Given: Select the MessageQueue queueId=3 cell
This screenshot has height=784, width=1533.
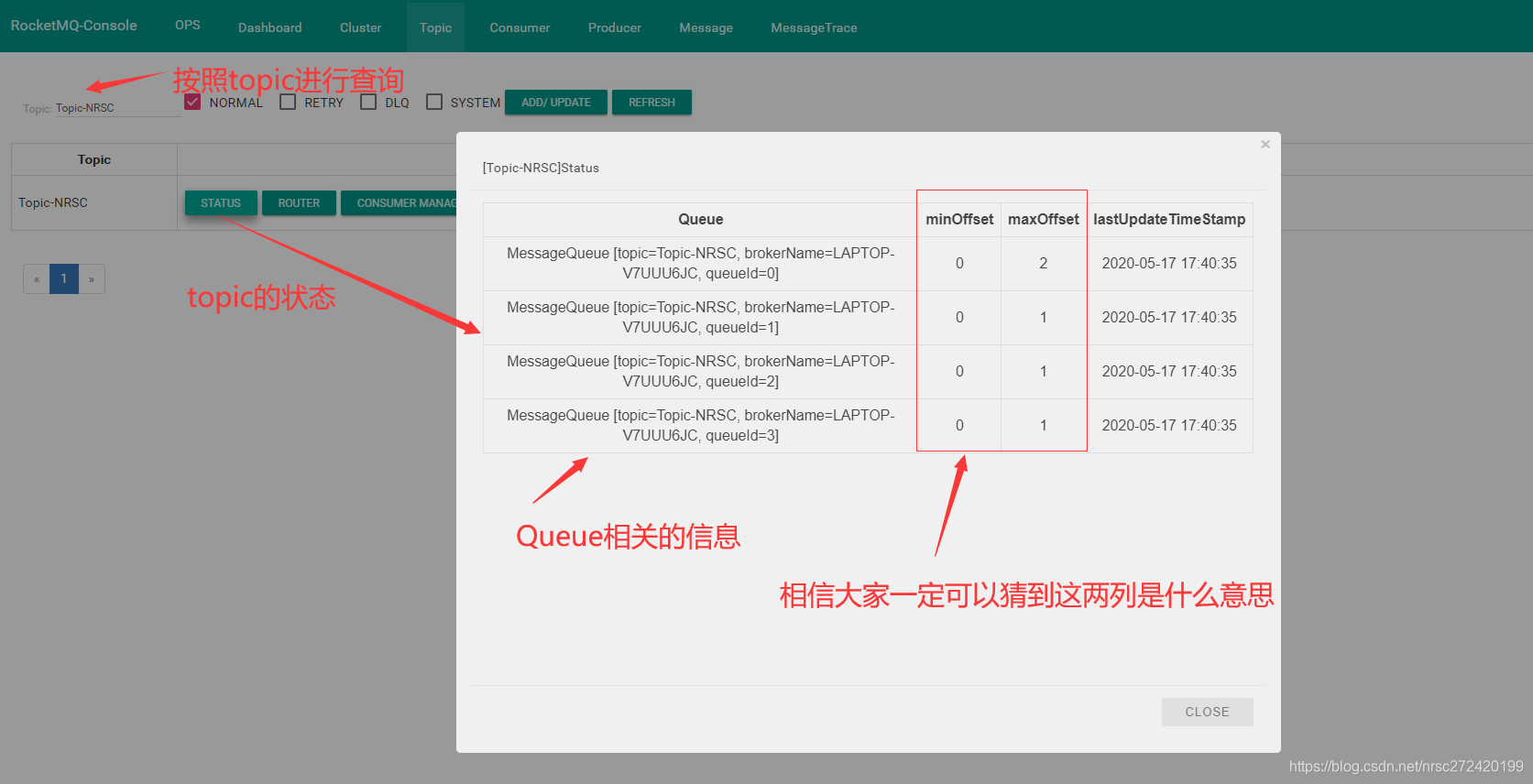Looking at the screenshot, I should (x=701, y=425).
